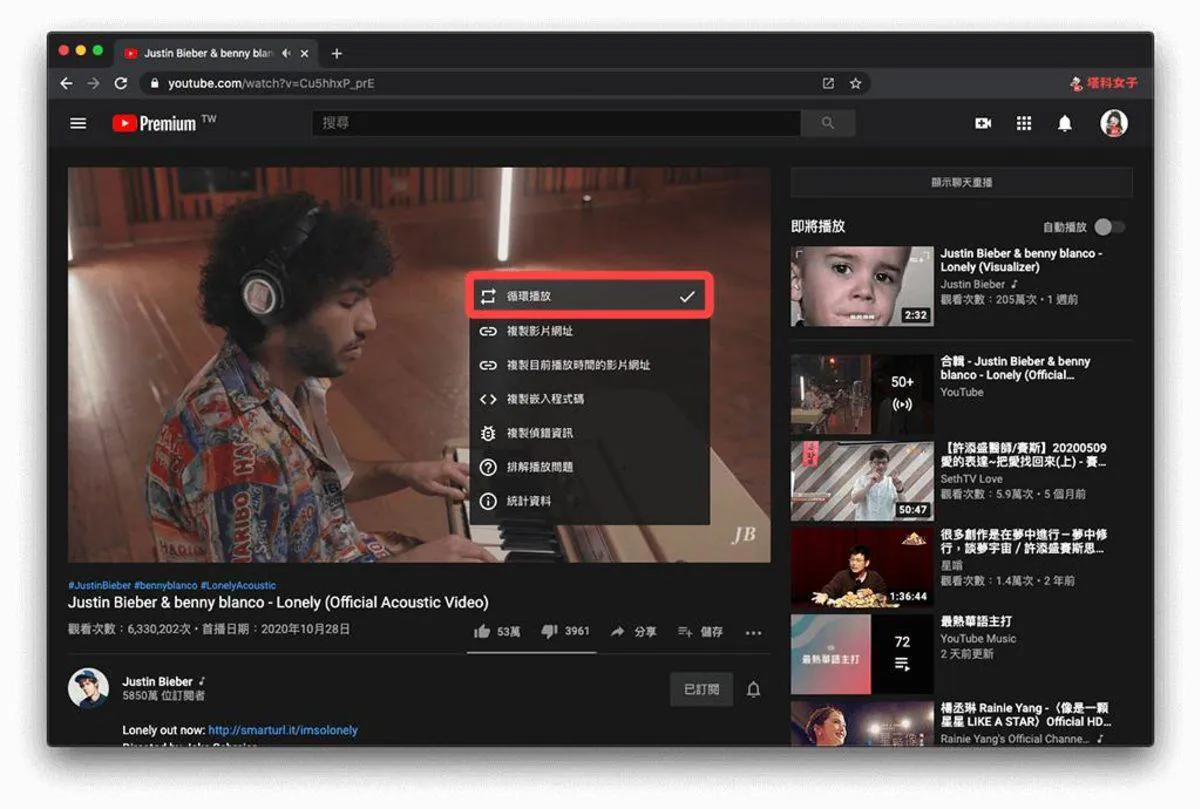Image resolution: width=1200 pixels, height=809 pixels.
Task: Select 排解播放問題 menu entry
Action: pos(589,467)
